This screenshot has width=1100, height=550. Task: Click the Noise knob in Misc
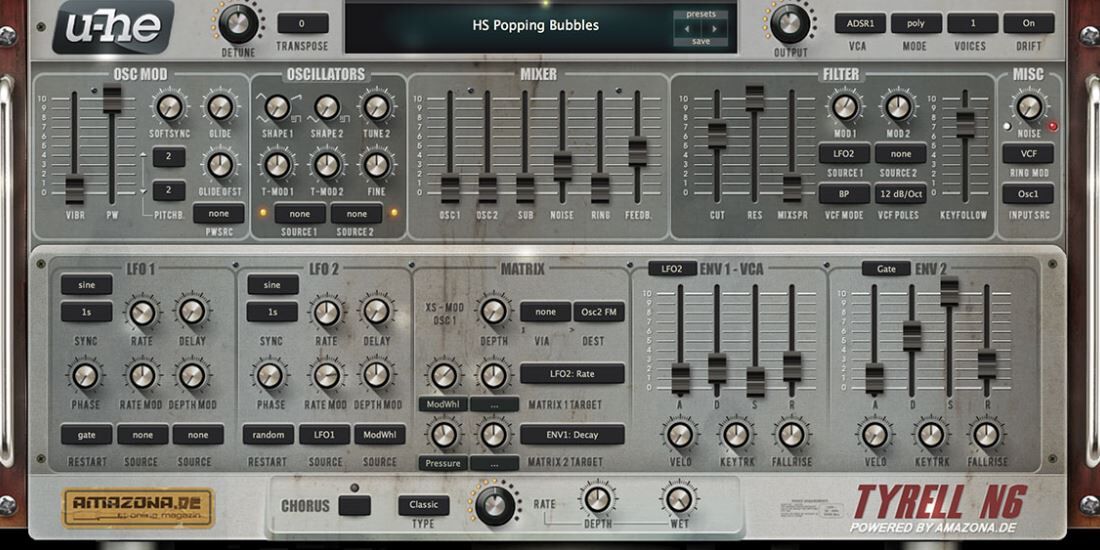point(1029,107)
